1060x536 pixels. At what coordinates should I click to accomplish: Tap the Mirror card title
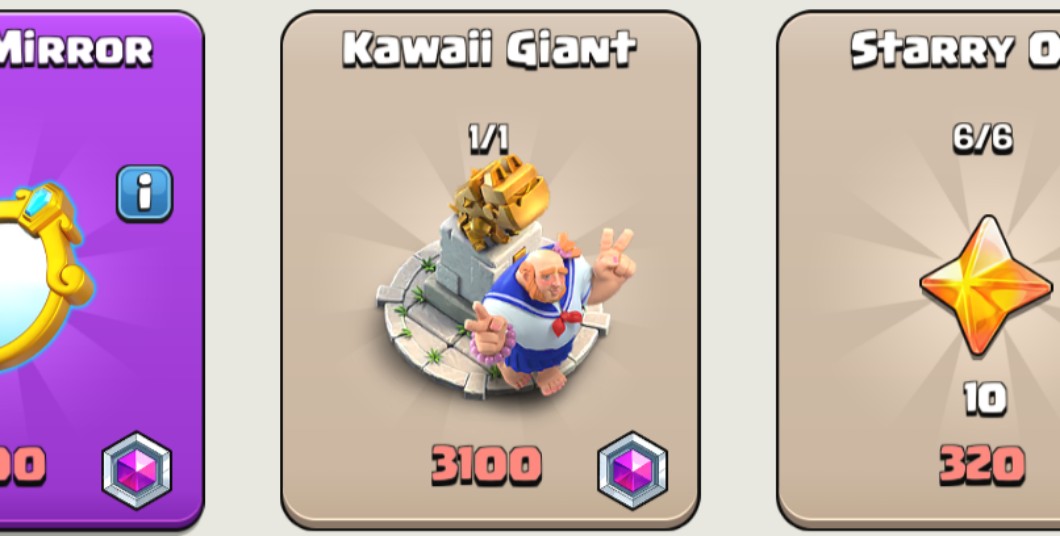coord(75,51)
